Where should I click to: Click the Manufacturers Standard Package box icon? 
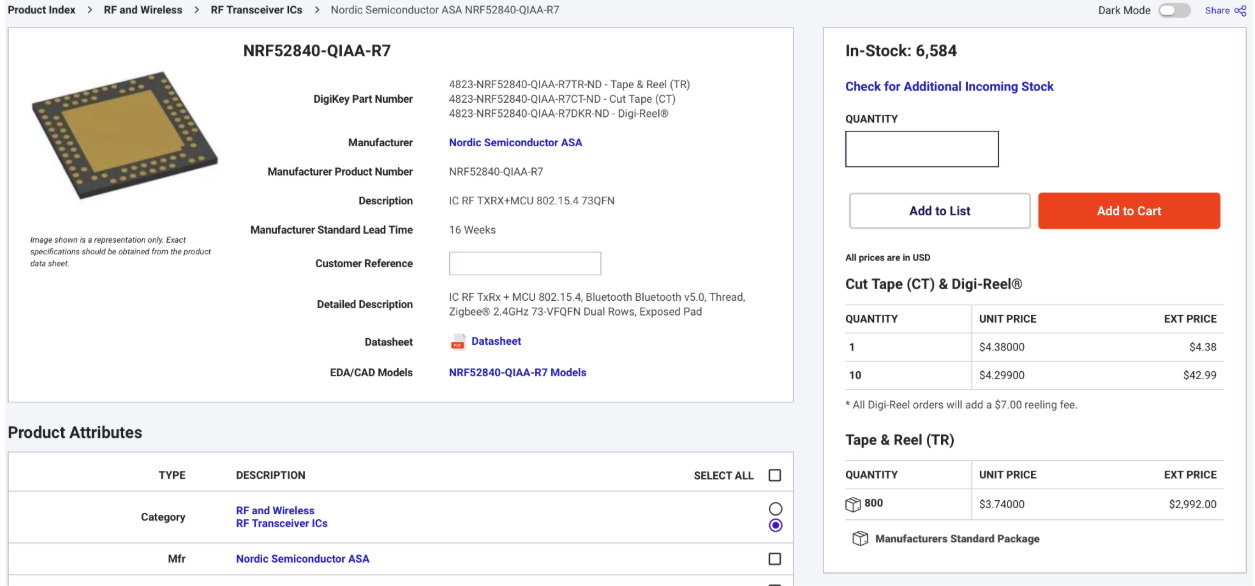pyautogui.click(x=860, y=539)
